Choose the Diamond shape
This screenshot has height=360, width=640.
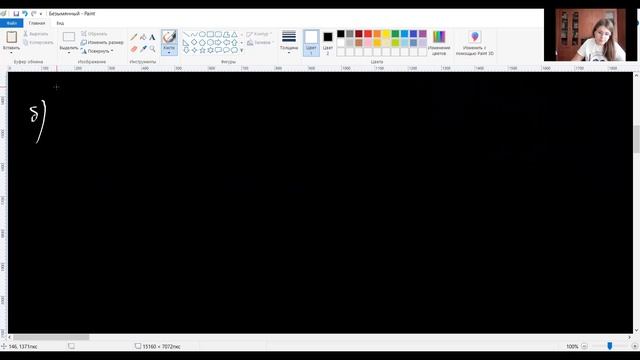coord(194,42)
